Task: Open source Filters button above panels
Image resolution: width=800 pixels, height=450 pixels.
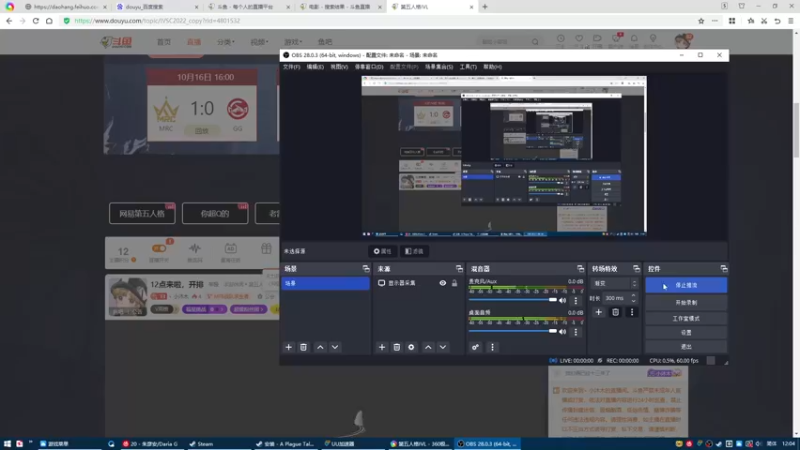Action: click(414, 251)
